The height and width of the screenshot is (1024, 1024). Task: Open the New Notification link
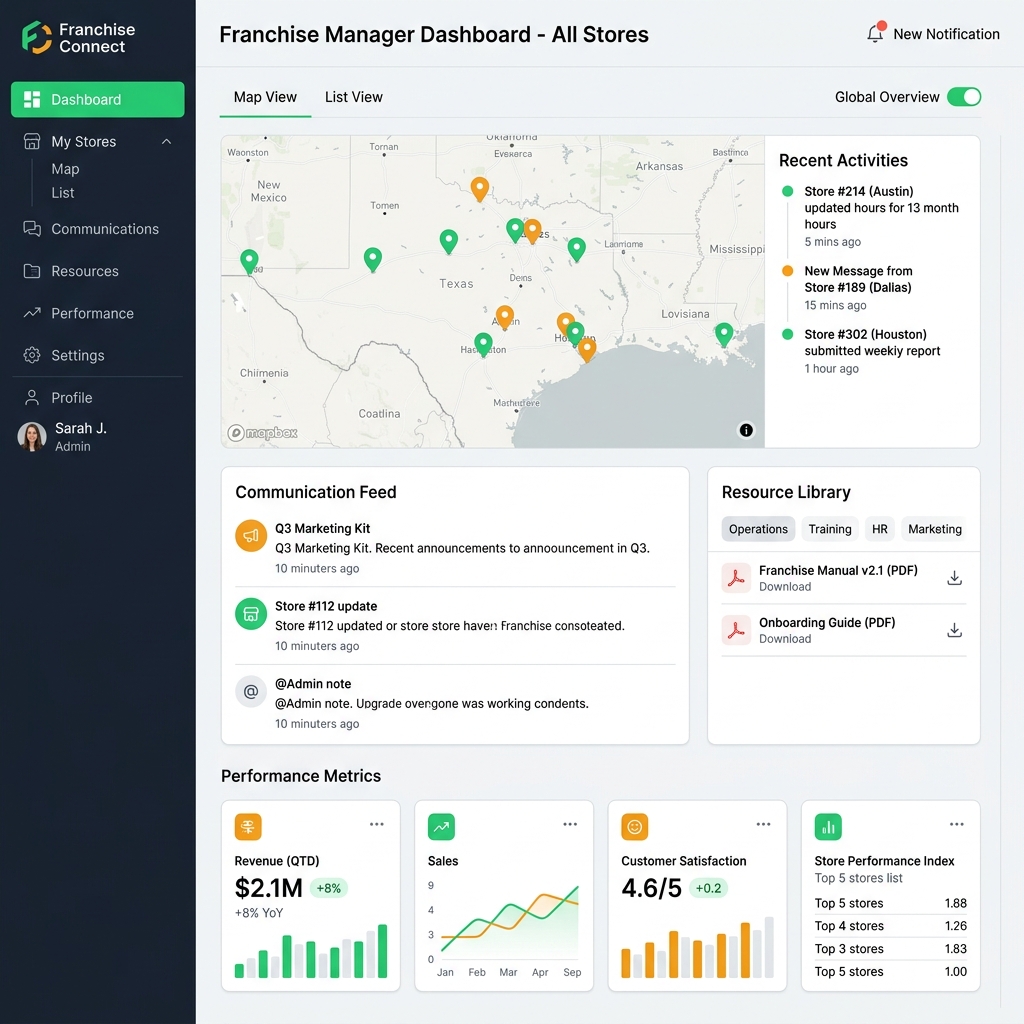click(946, 34)
